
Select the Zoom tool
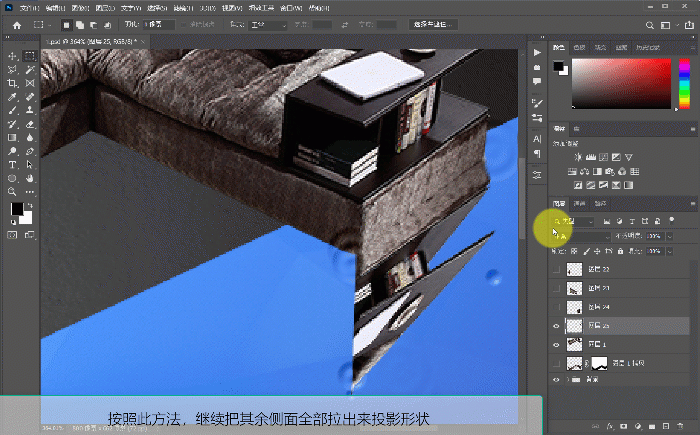click(x=12, y=192)
